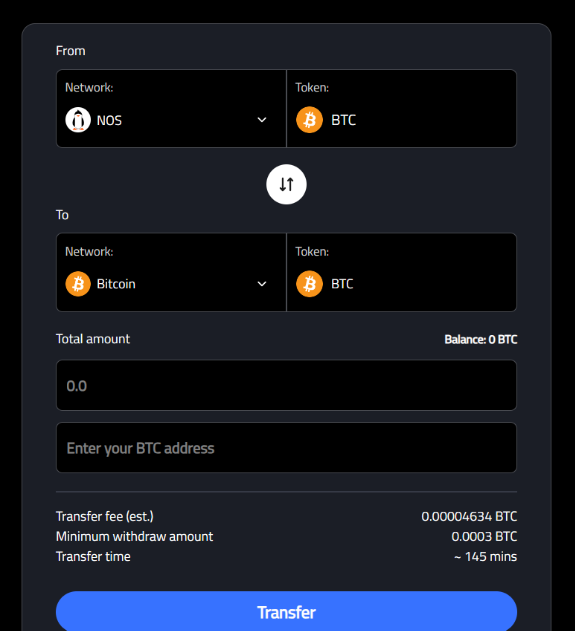This screenshot has width=575, height=631.
Task: Open the NOS network dropdown
Action: [171, 109]
